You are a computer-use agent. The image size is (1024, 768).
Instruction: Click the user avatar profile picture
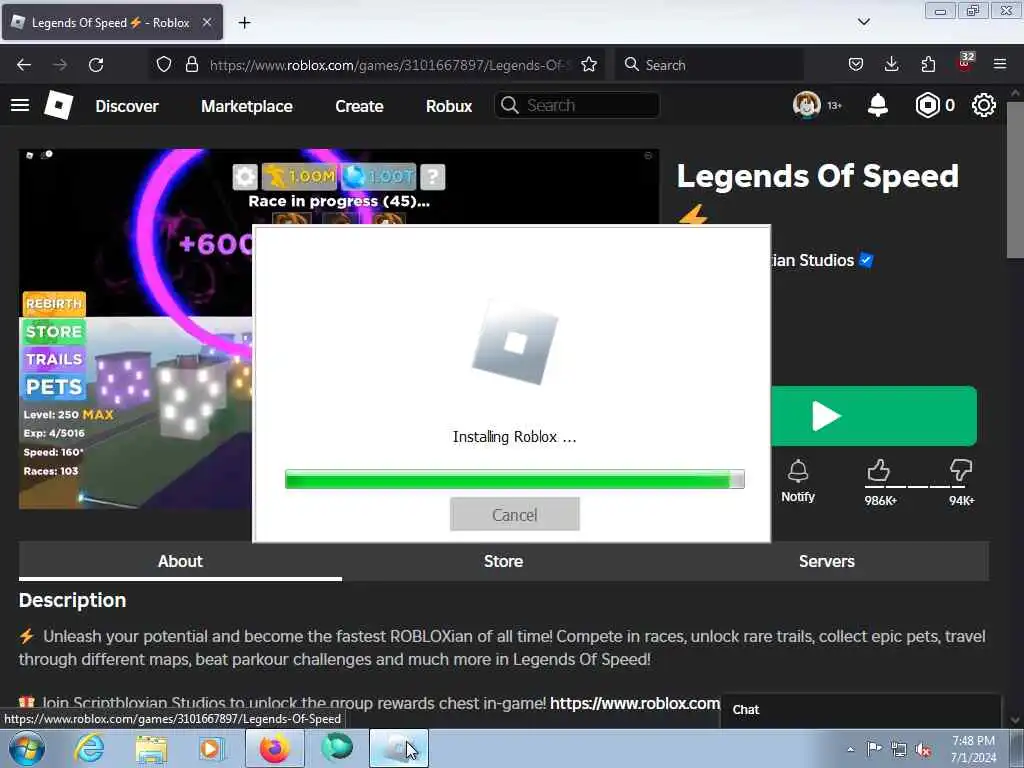click(x=807, y=104)
